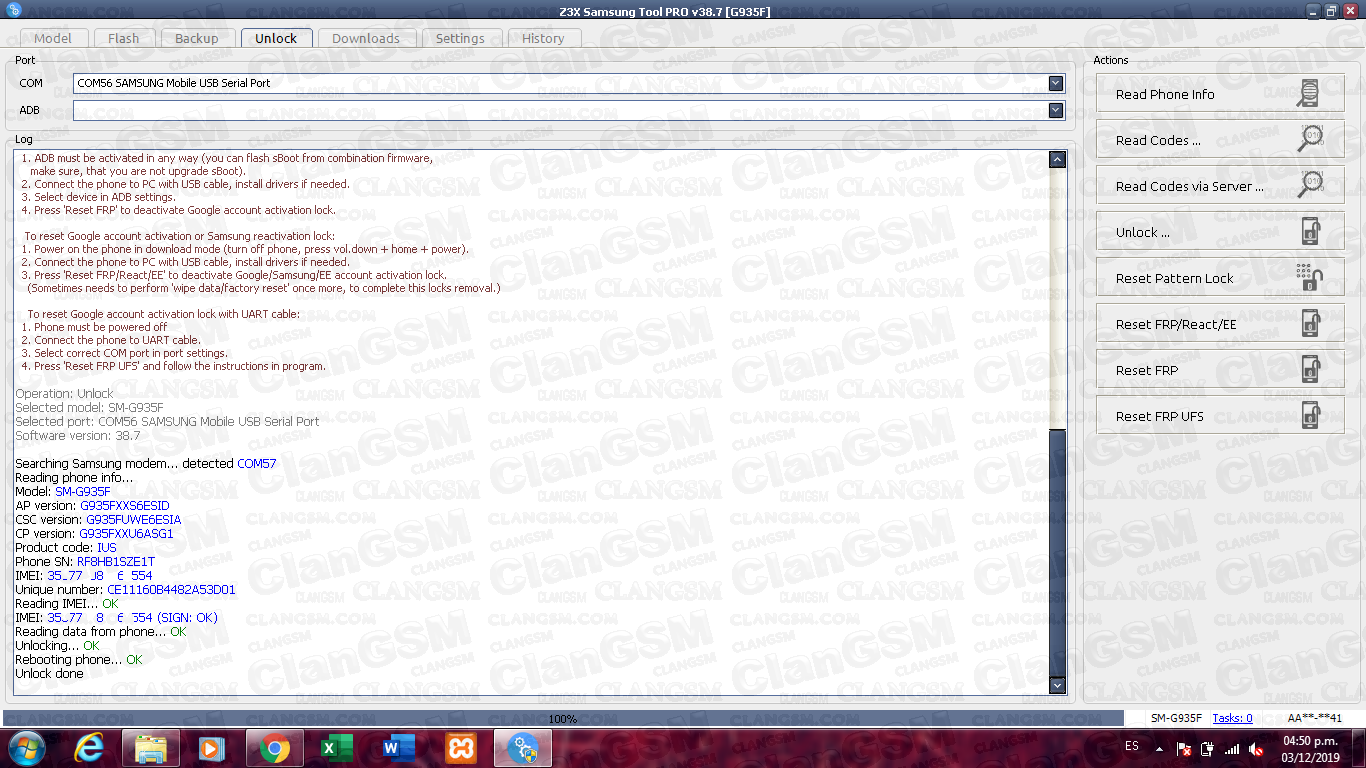
Task: Click the Z3X tool taskbar icon
Action: pyautogui.click(x=523, y=748)
